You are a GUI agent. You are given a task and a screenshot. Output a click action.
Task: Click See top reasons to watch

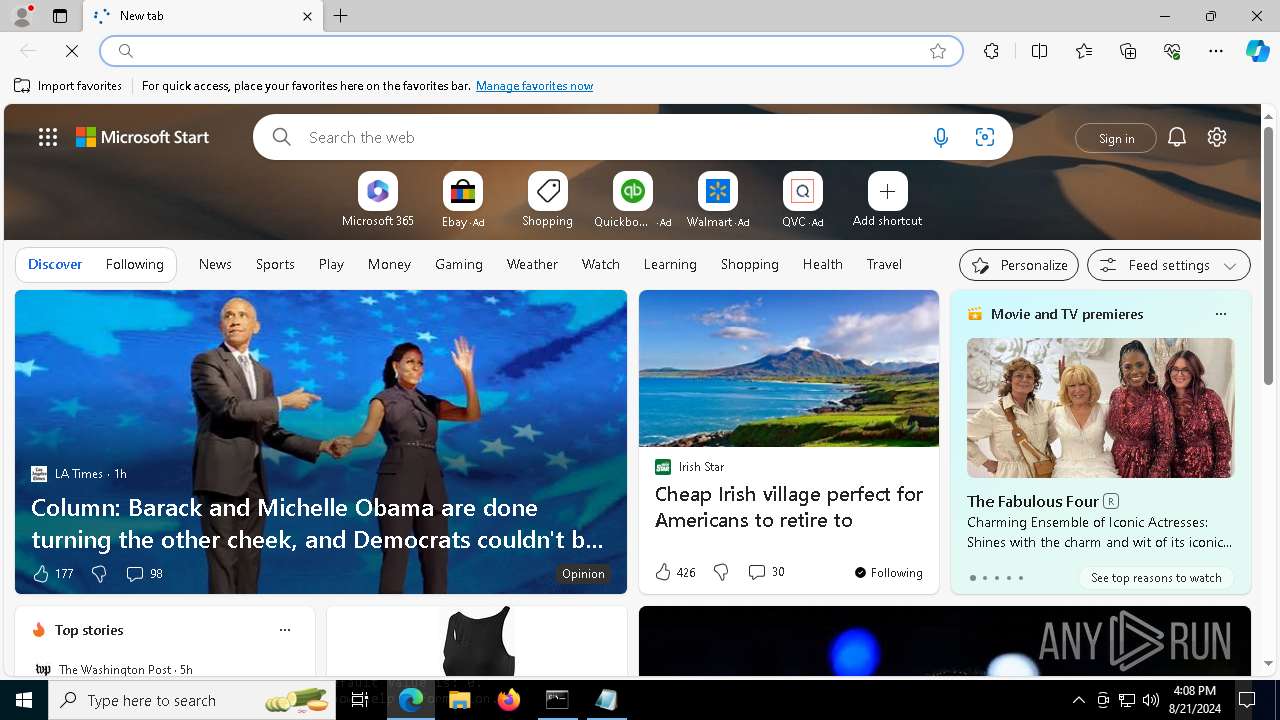1156,578
